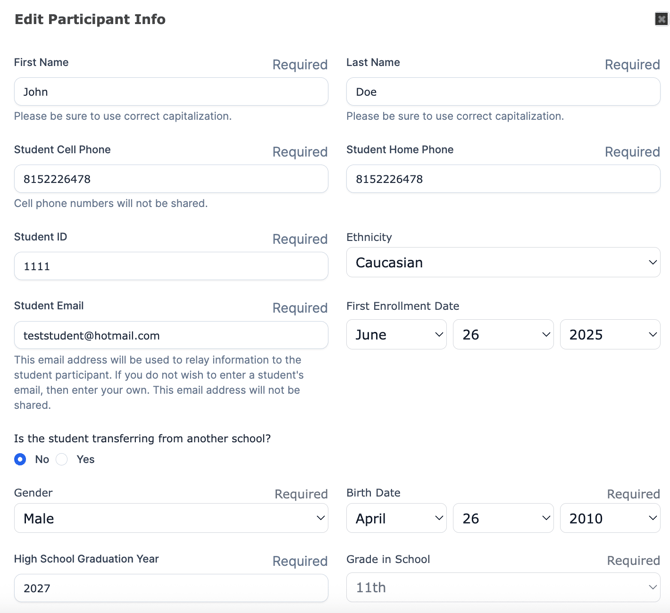
Task: Open the First Enrollment month dropdown June
Action: pyautogui.click(x=397, y=334)
